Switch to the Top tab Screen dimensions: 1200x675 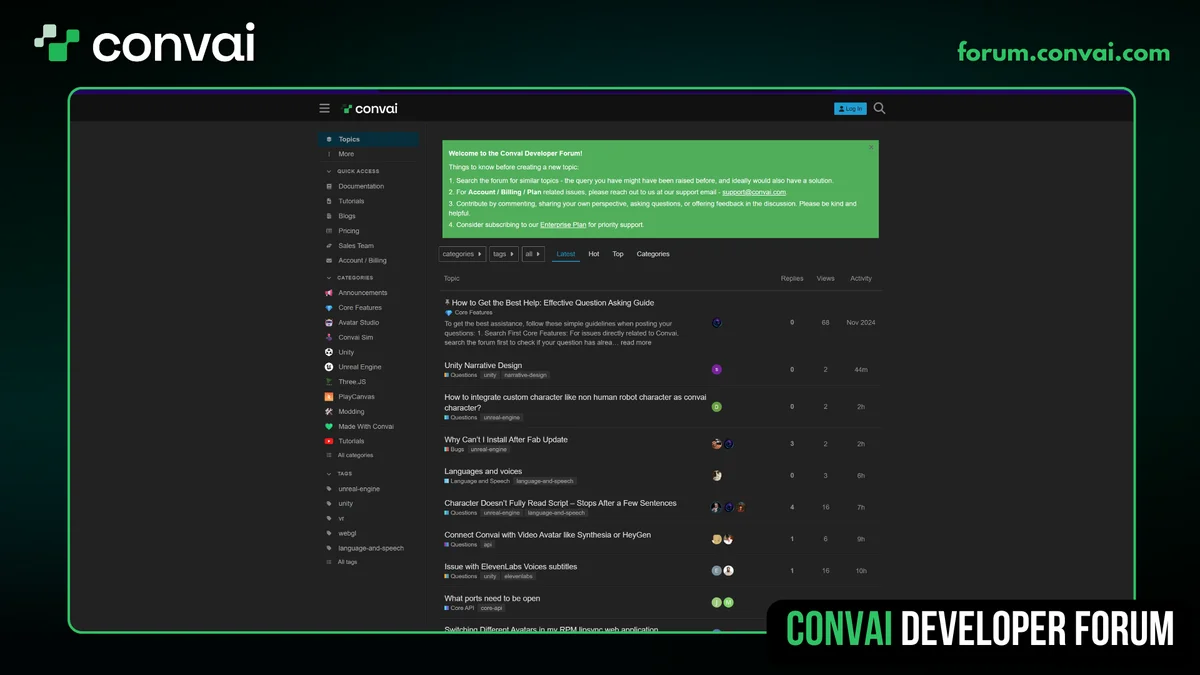[x=618, y=254]
